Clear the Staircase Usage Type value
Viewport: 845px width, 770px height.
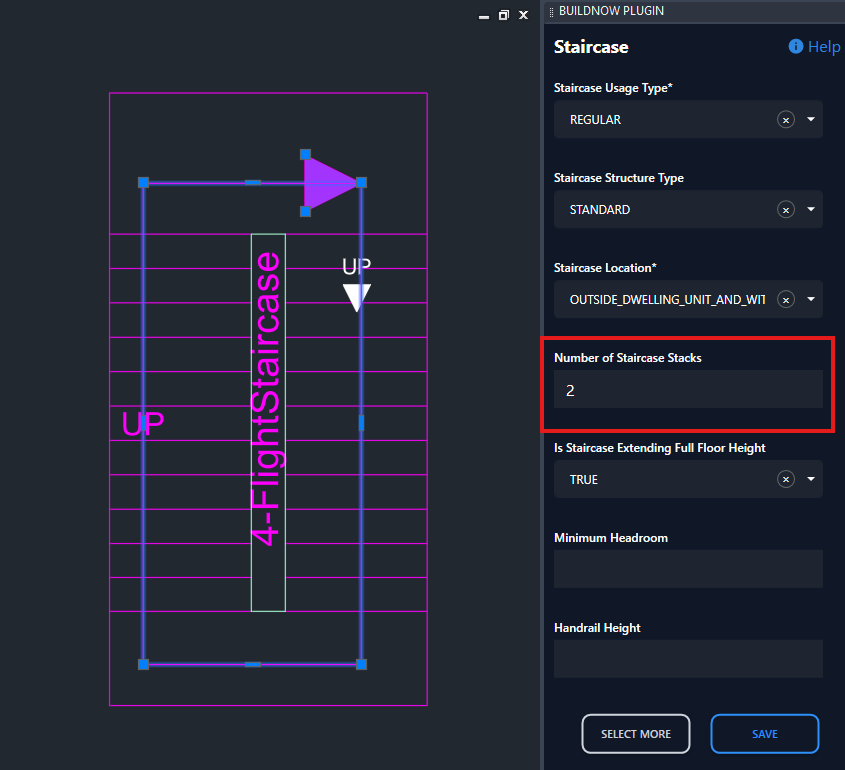pyautogui.click(x=786, y=120)
